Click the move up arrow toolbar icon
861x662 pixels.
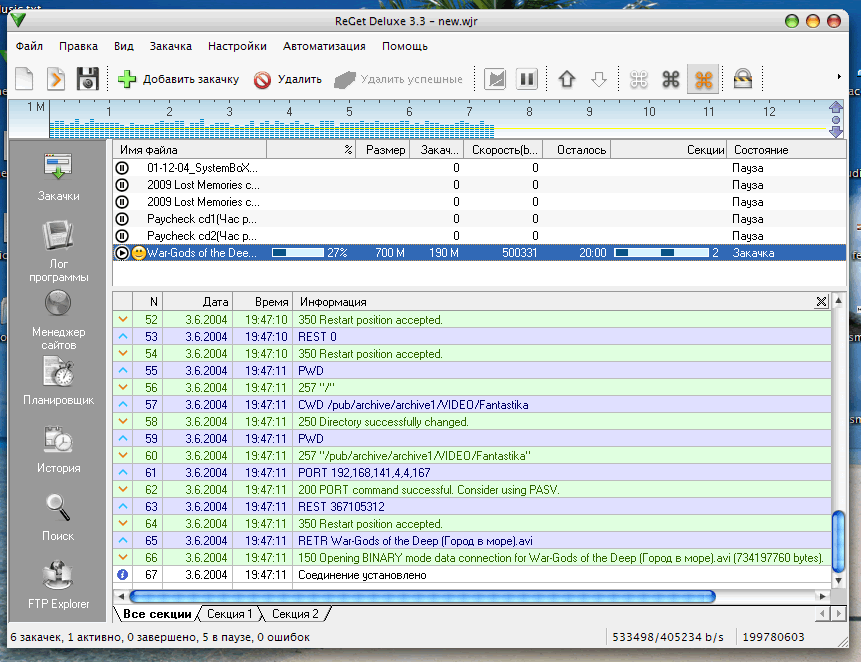click(x=567, y=79)
